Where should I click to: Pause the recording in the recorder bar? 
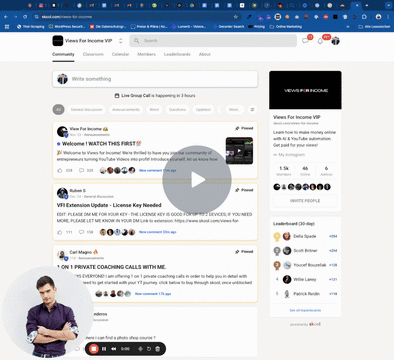pyautogui.click(x=104, y=349)
